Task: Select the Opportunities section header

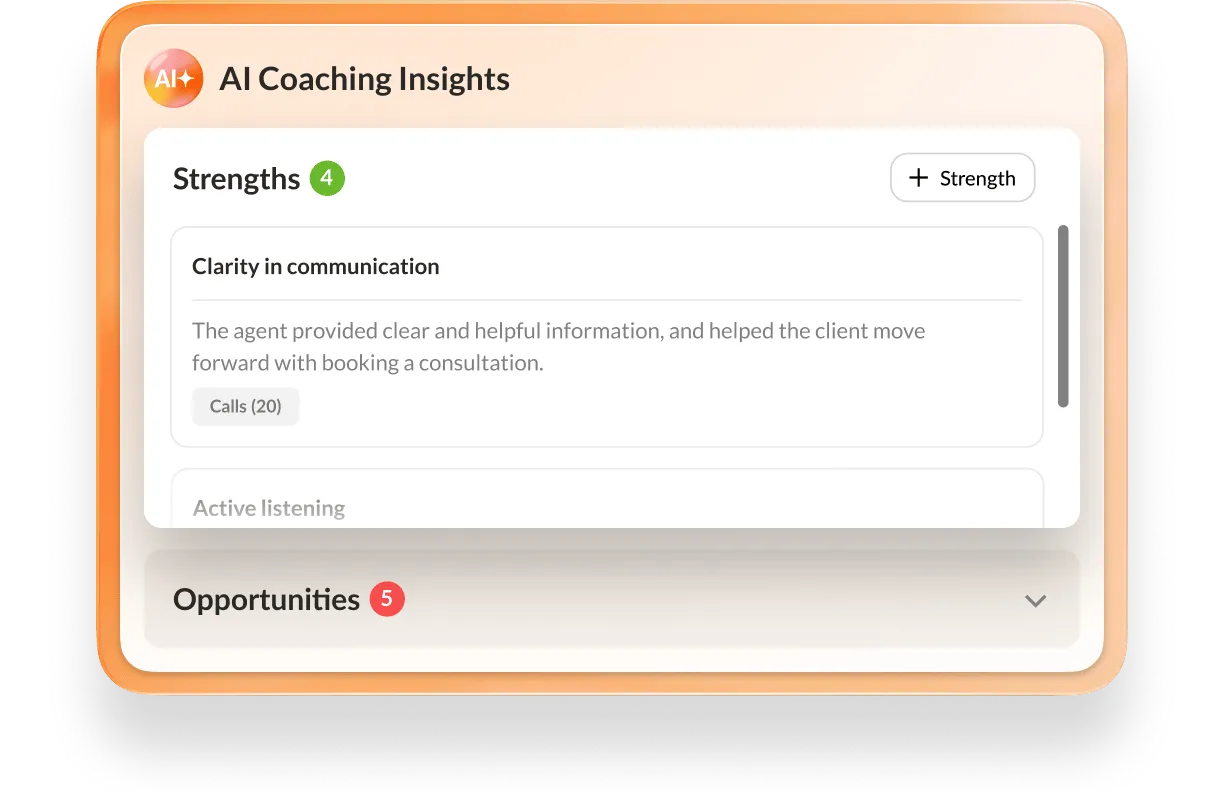Action: click(265, 598)
